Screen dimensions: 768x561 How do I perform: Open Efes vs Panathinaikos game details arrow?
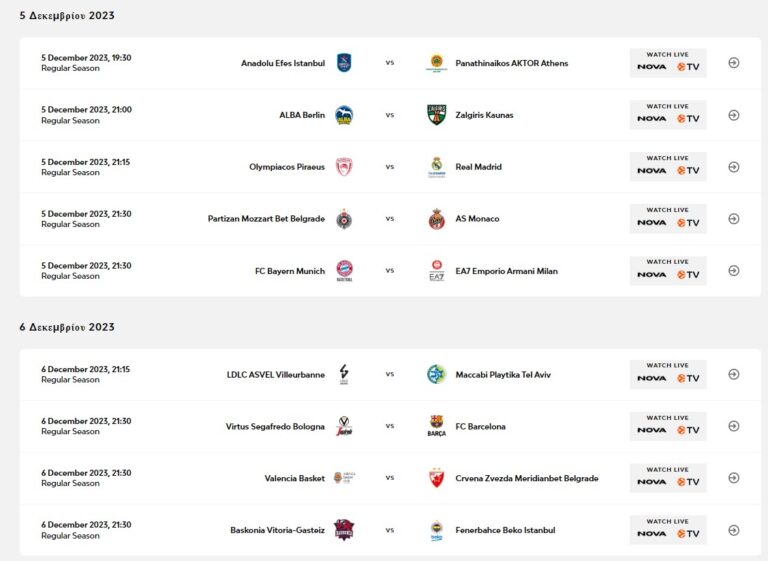(733, 63)
